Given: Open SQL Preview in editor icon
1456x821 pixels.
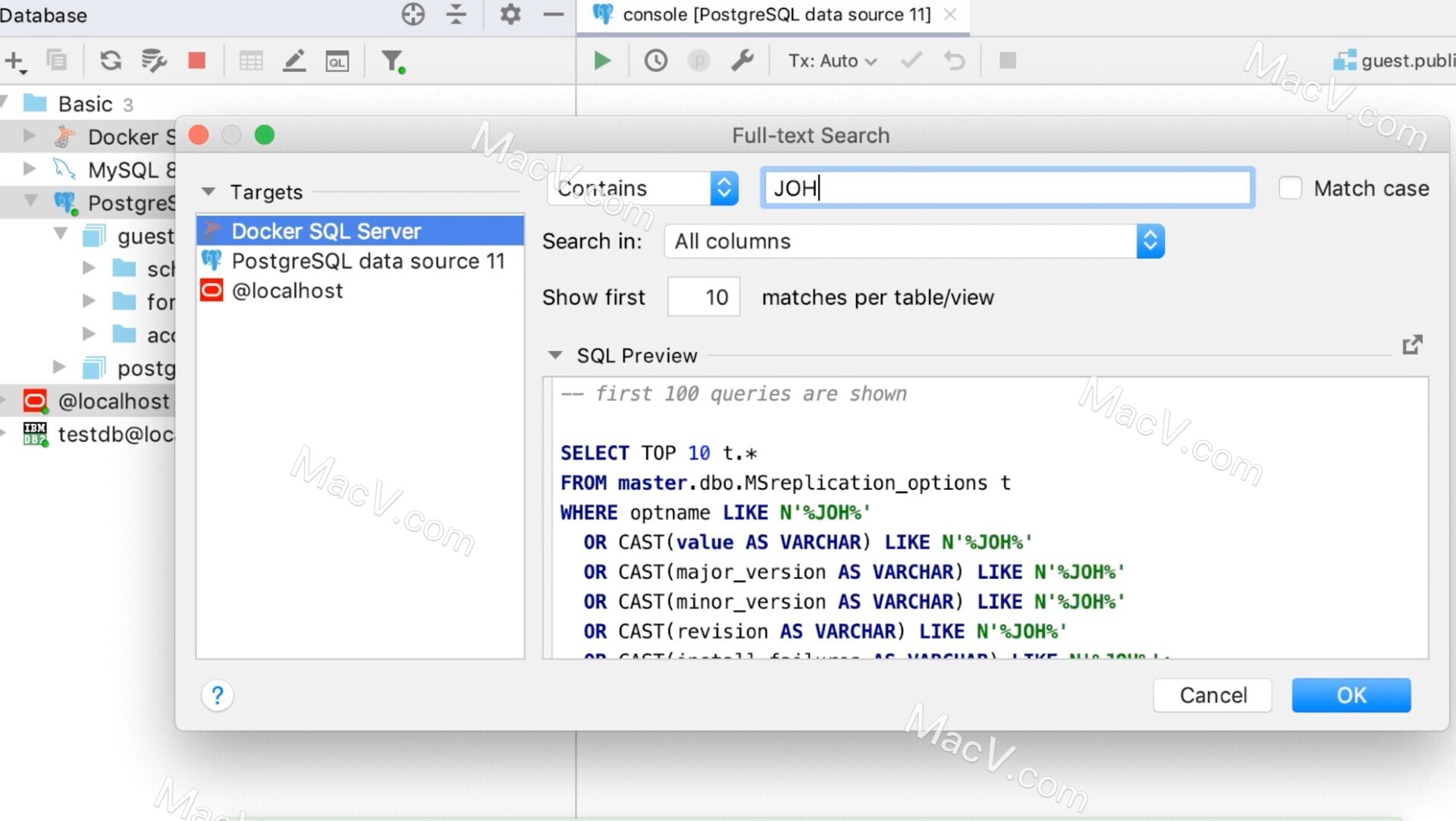Looking at the screenshot, I should [1412, 345].
